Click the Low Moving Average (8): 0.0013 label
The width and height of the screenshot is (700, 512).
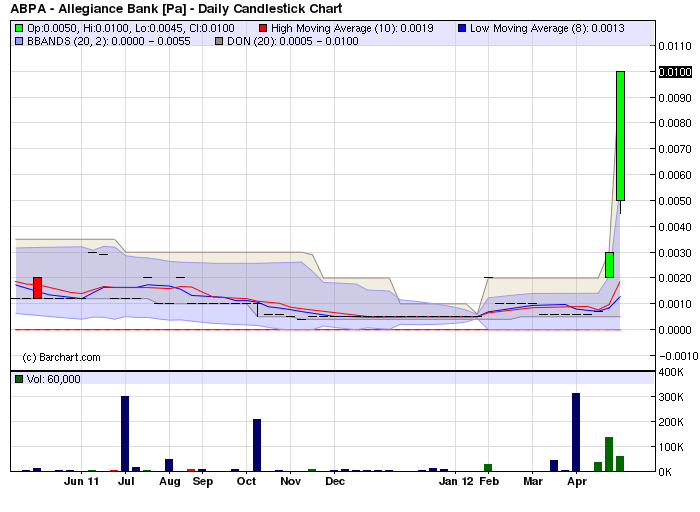pos(547,29)
